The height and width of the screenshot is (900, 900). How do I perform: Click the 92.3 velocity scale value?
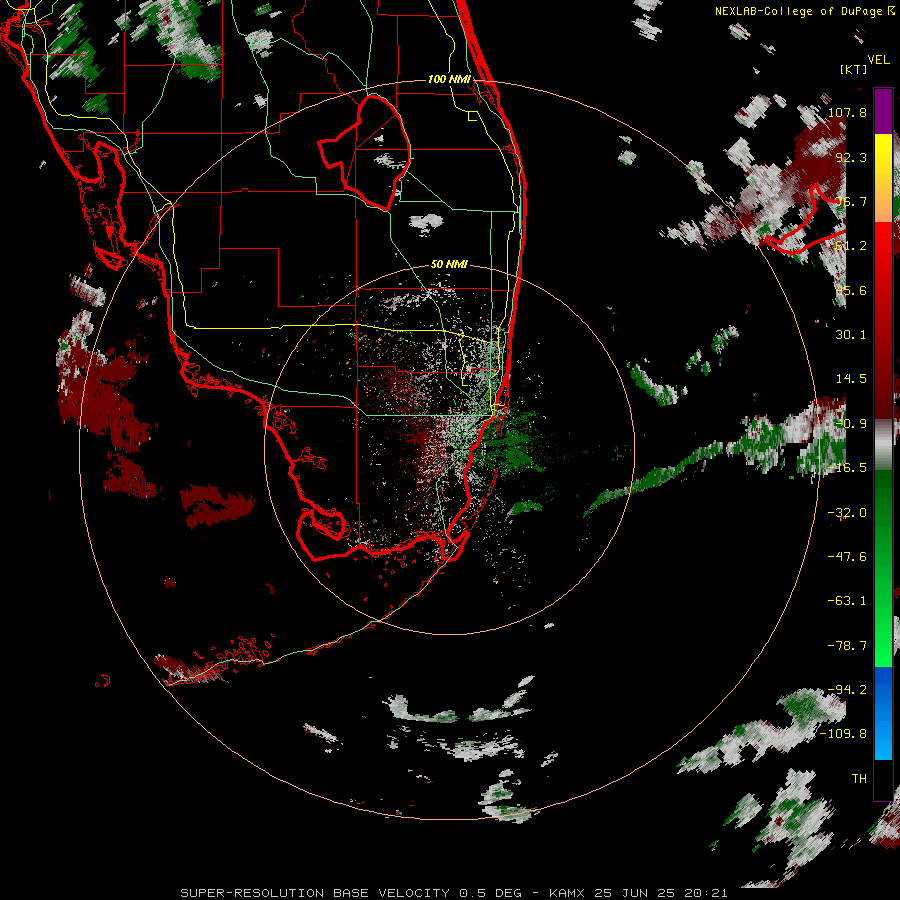click(x=851, y=157)
